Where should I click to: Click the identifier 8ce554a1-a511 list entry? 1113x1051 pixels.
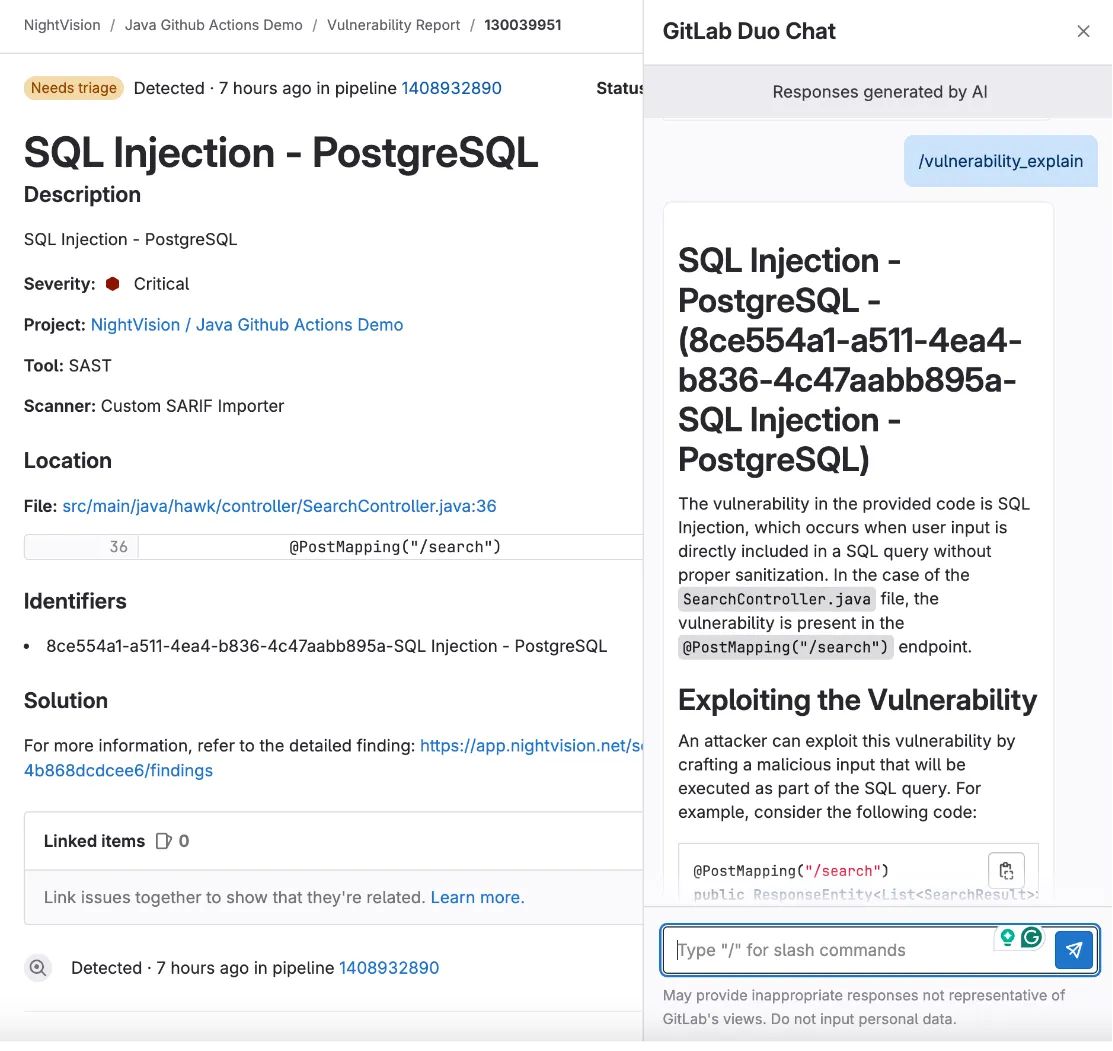pyautogui.click(x=327, y=646)
